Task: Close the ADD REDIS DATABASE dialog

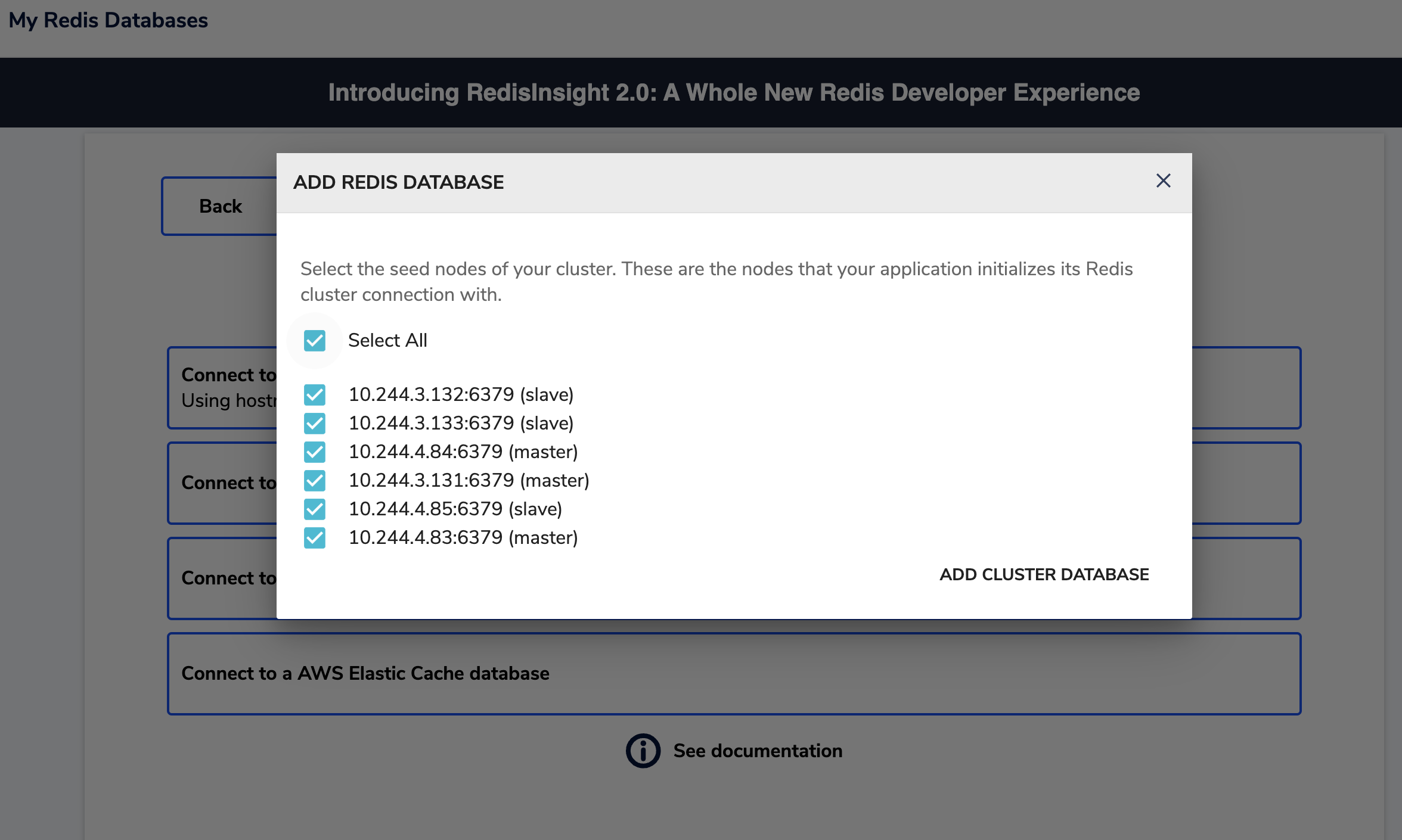Action: [x=1162, y=181]
